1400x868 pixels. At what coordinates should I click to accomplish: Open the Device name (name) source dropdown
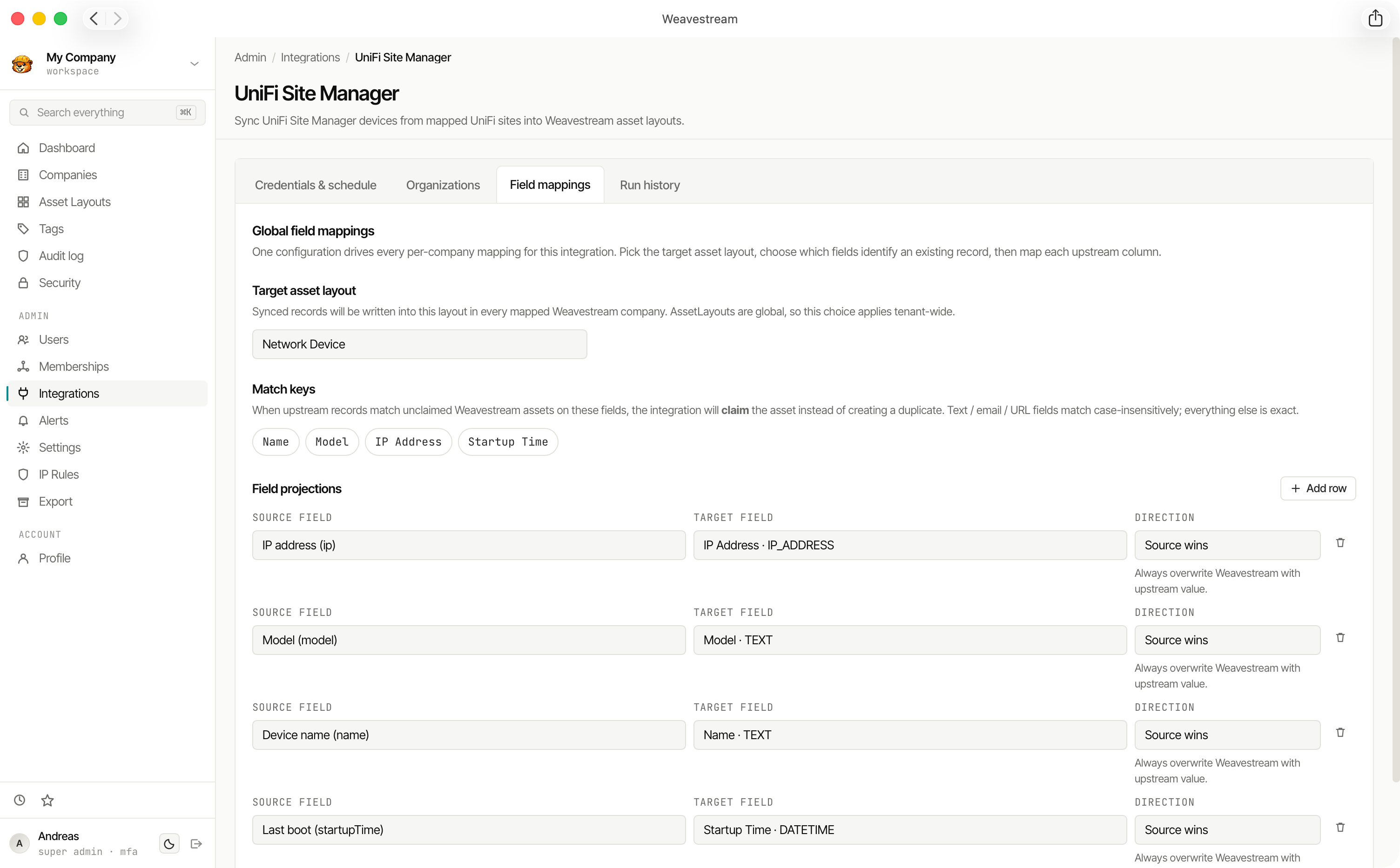click(469, 735)
